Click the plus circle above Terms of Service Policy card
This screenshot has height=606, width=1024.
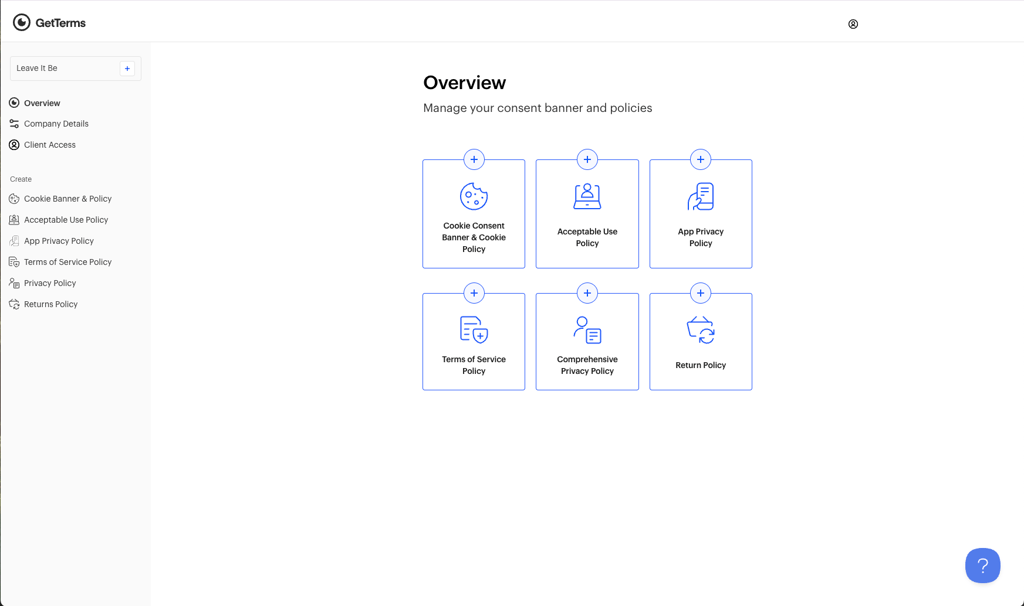point(474,293)
